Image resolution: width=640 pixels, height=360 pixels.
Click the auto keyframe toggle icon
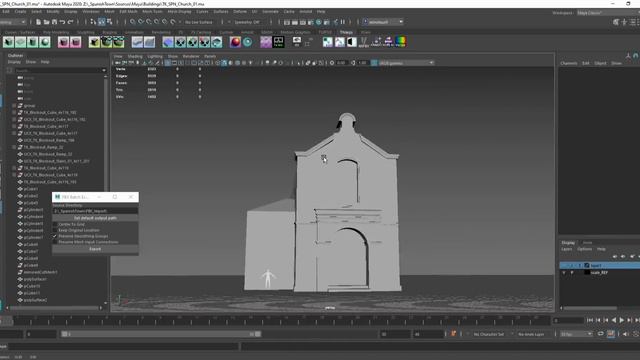[611, 334]
